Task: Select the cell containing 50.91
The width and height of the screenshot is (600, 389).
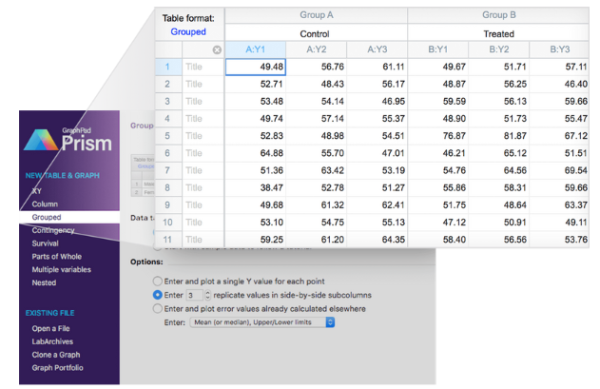Action: (x=499, y=222)
